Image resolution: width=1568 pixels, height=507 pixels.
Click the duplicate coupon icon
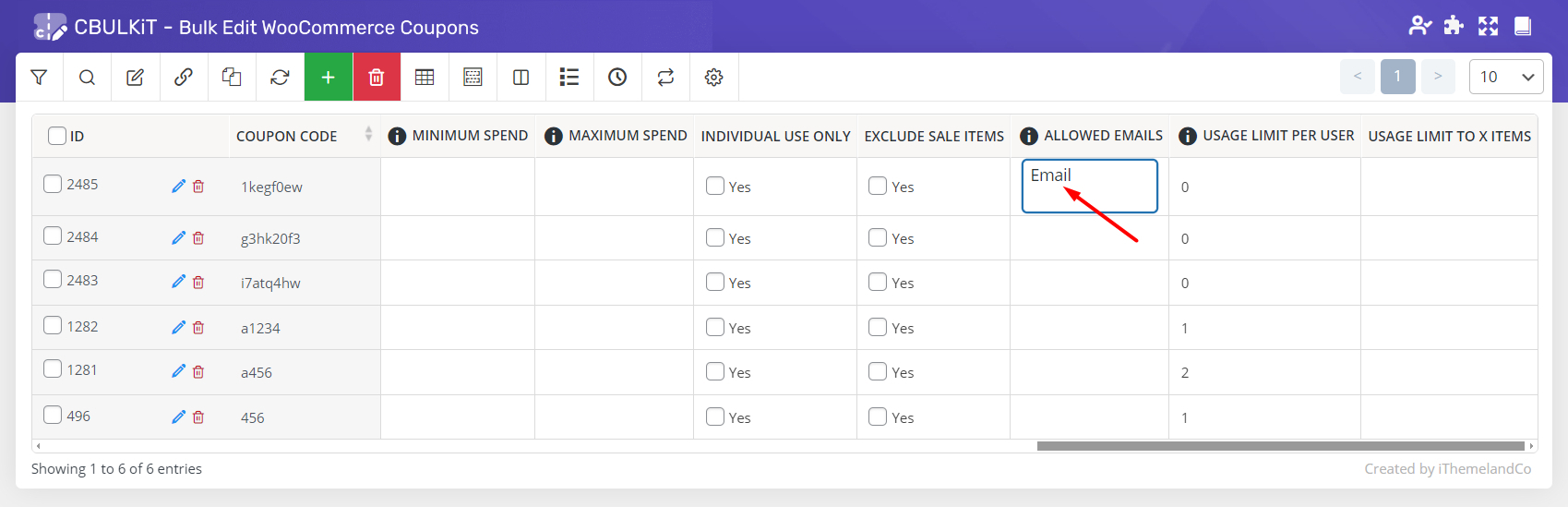[232, 78]
